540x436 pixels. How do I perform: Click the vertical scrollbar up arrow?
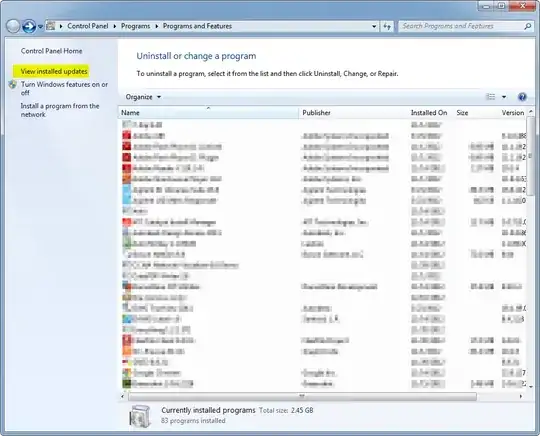[531, 111]
